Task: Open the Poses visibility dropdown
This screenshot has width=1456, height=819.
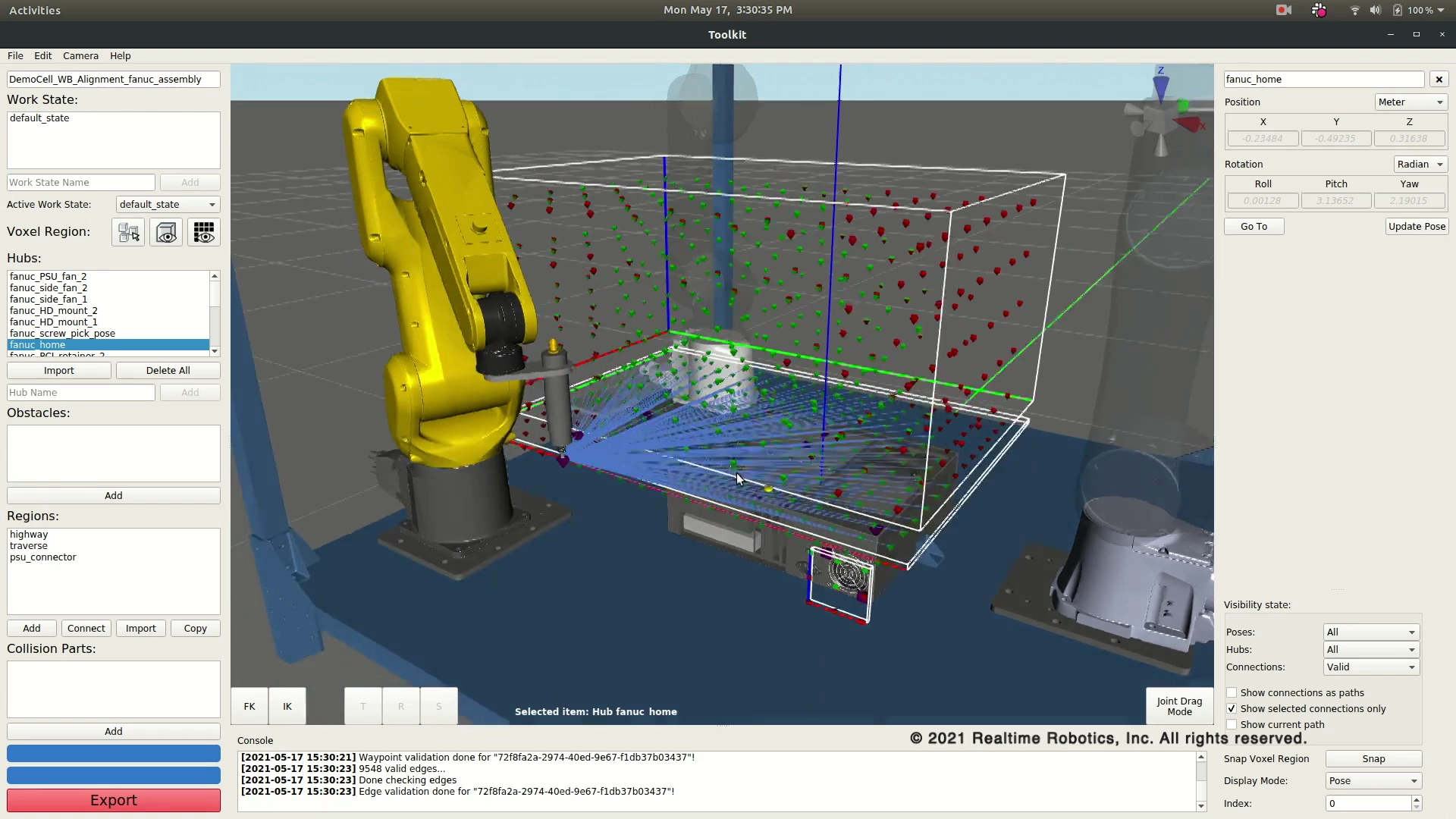Action: click(x=1371, y=632)
